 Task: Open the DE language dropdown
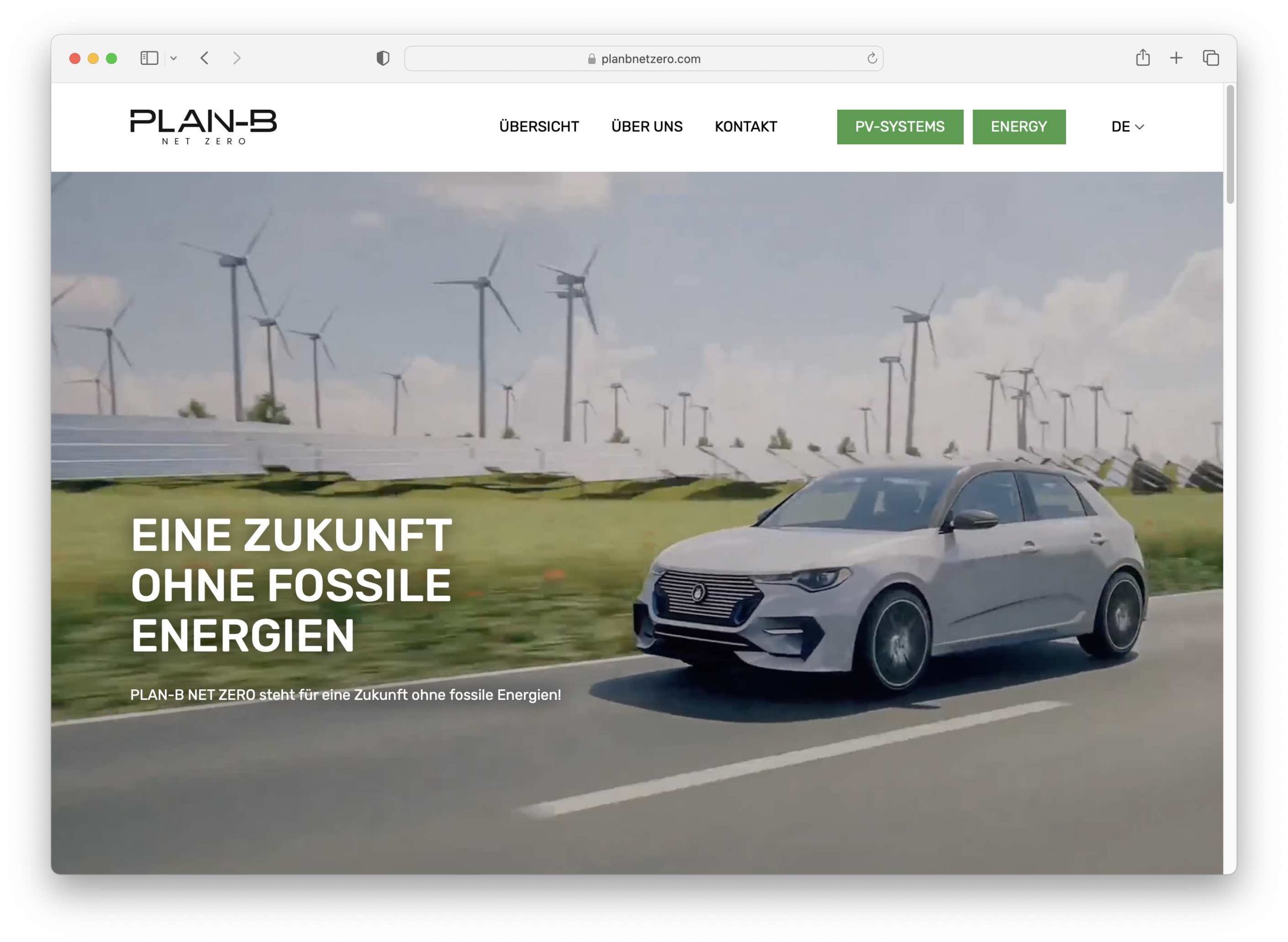click(x=1126, y=127)
